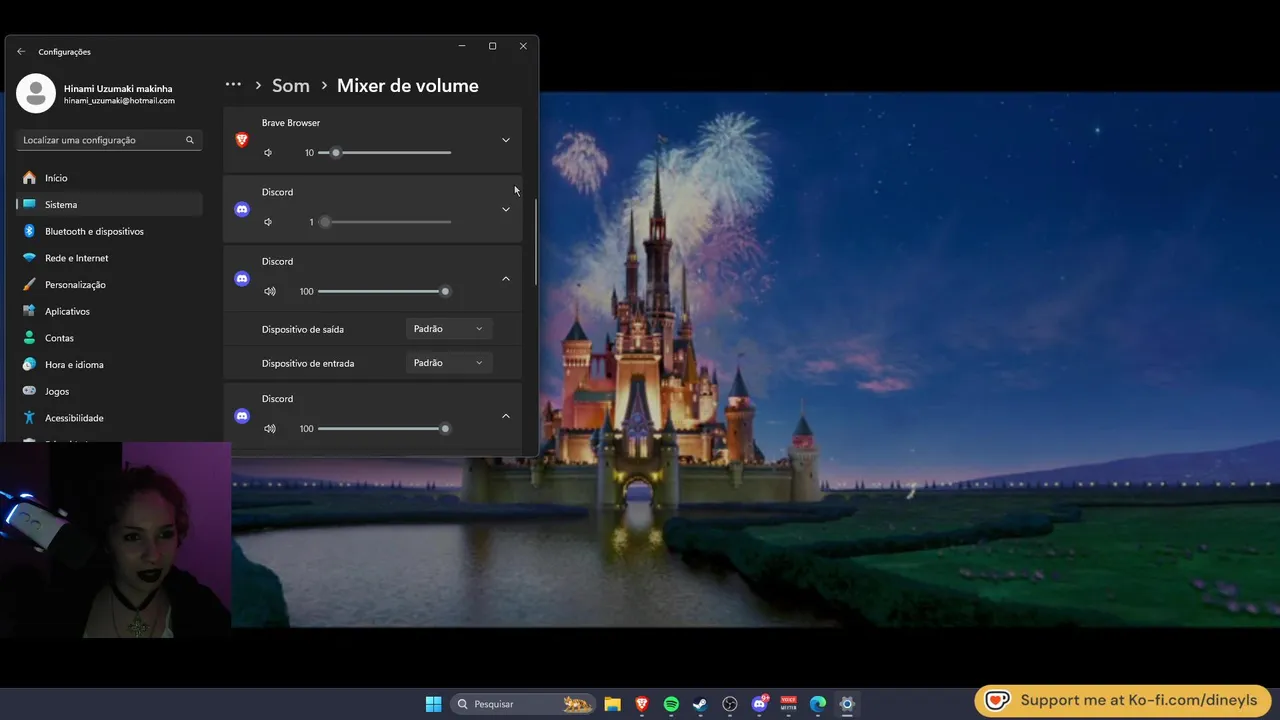Mute the bottom Discord entry speaker
Screen dimensions: 1280x720
click(x=269, y=428)
